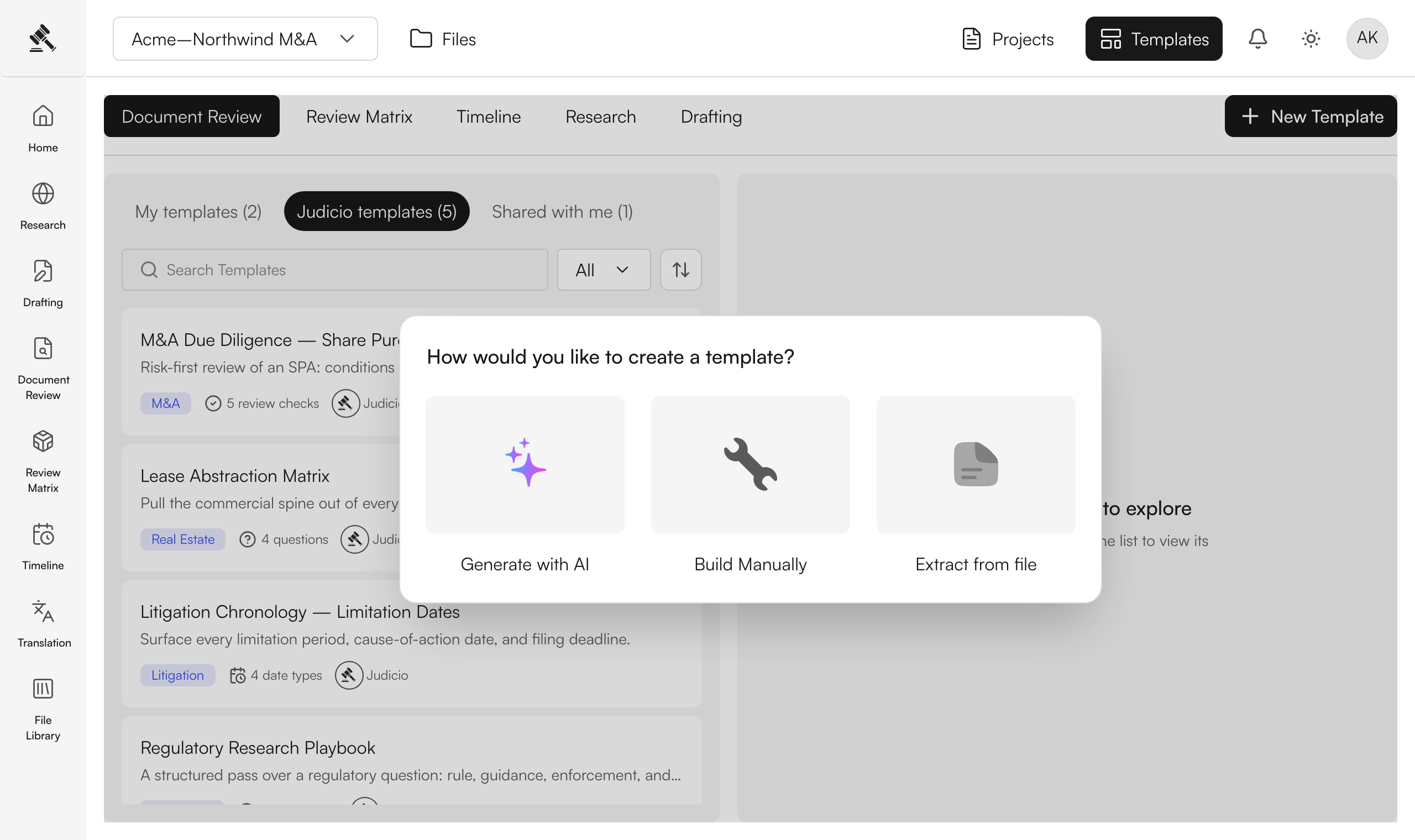The height and width of the screenshot is (840, 1415).
Task: Open AK user avatar menu
Action: coord(1367,39)
